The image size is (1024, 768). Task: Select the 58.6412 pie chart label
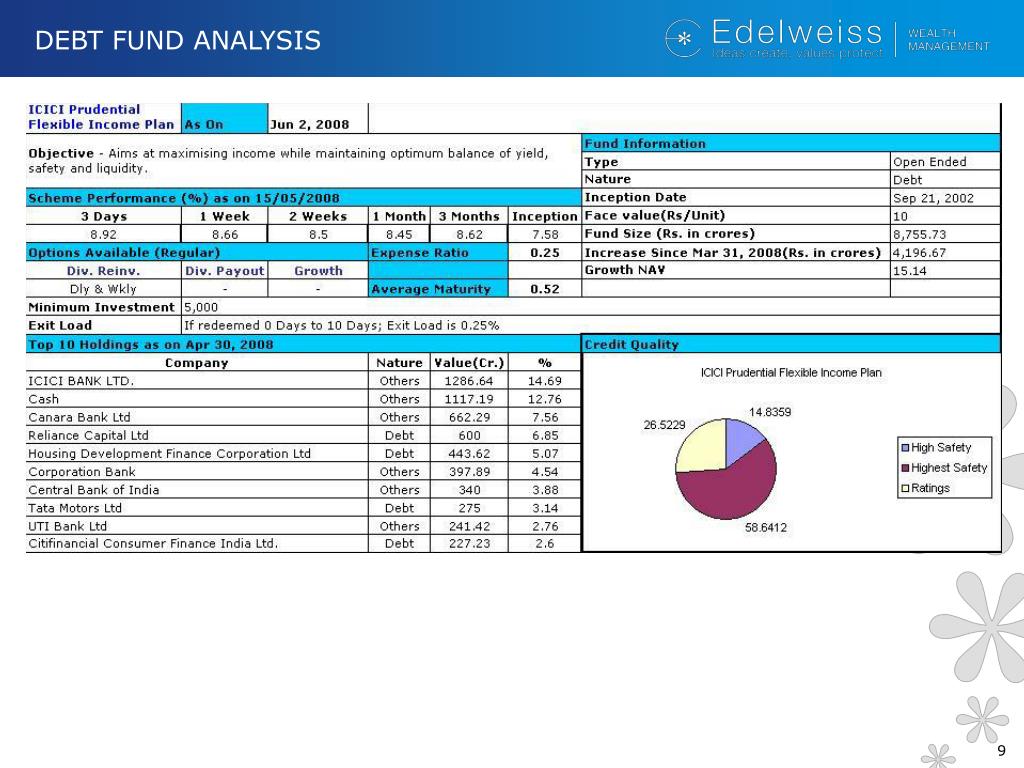pyautogui.click(x=765, y=527)
